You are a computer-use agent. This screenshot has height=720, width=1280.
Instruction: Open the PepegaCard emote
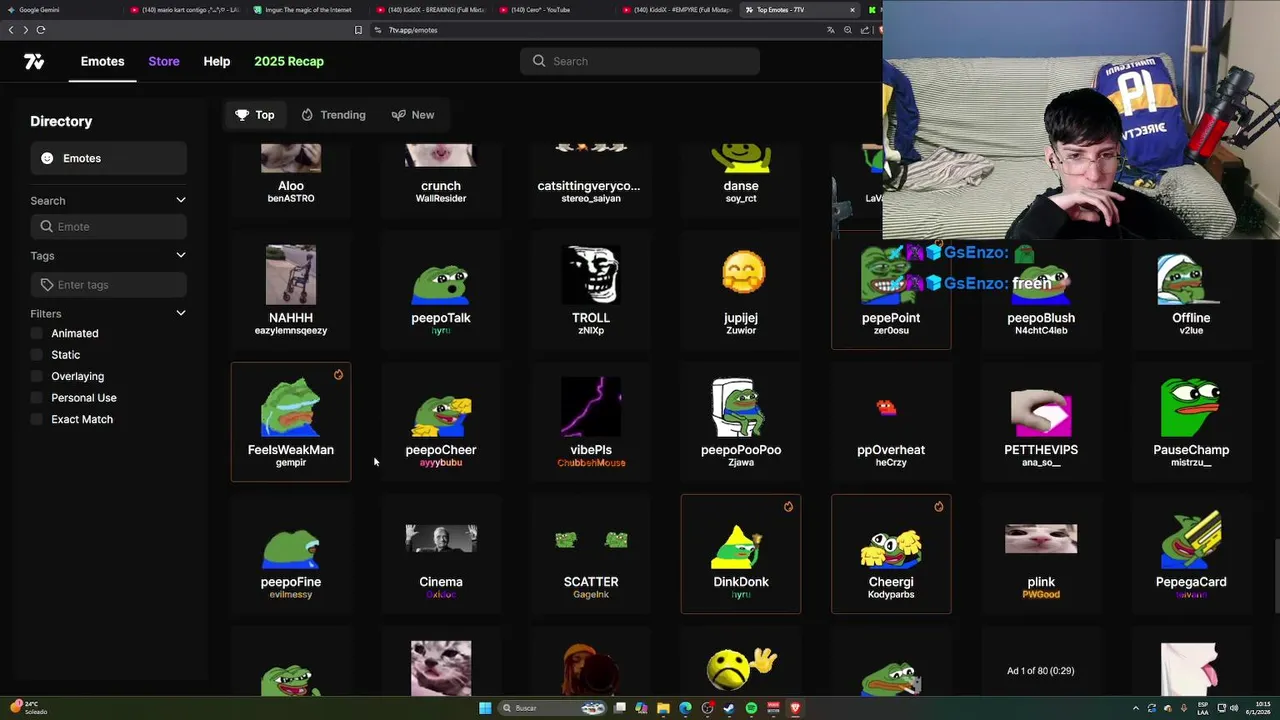(x=1191, y=554)
